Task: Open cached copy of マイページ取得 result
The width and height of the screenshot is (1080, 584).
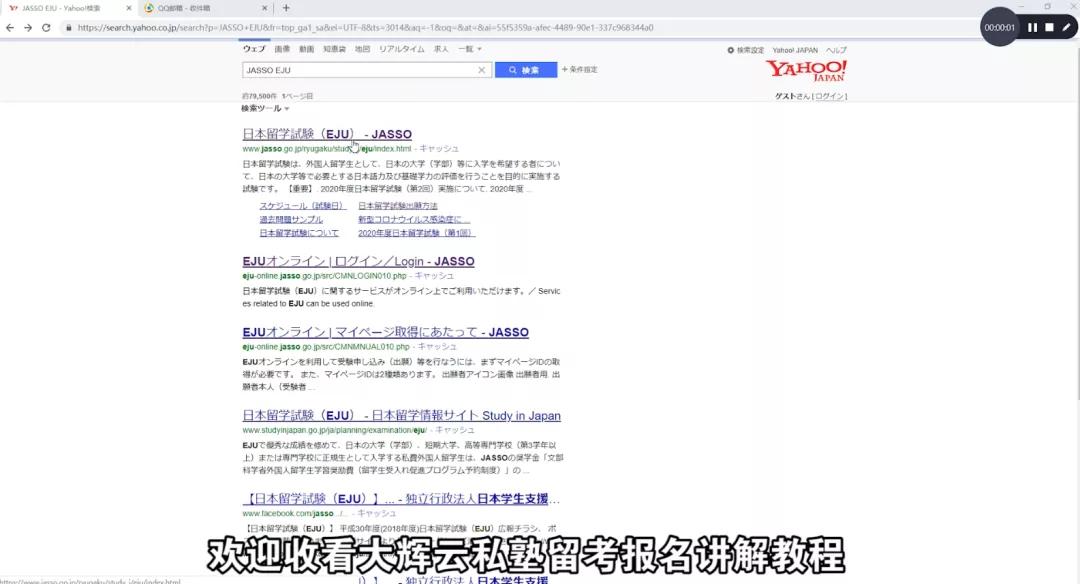Action: 437,347
